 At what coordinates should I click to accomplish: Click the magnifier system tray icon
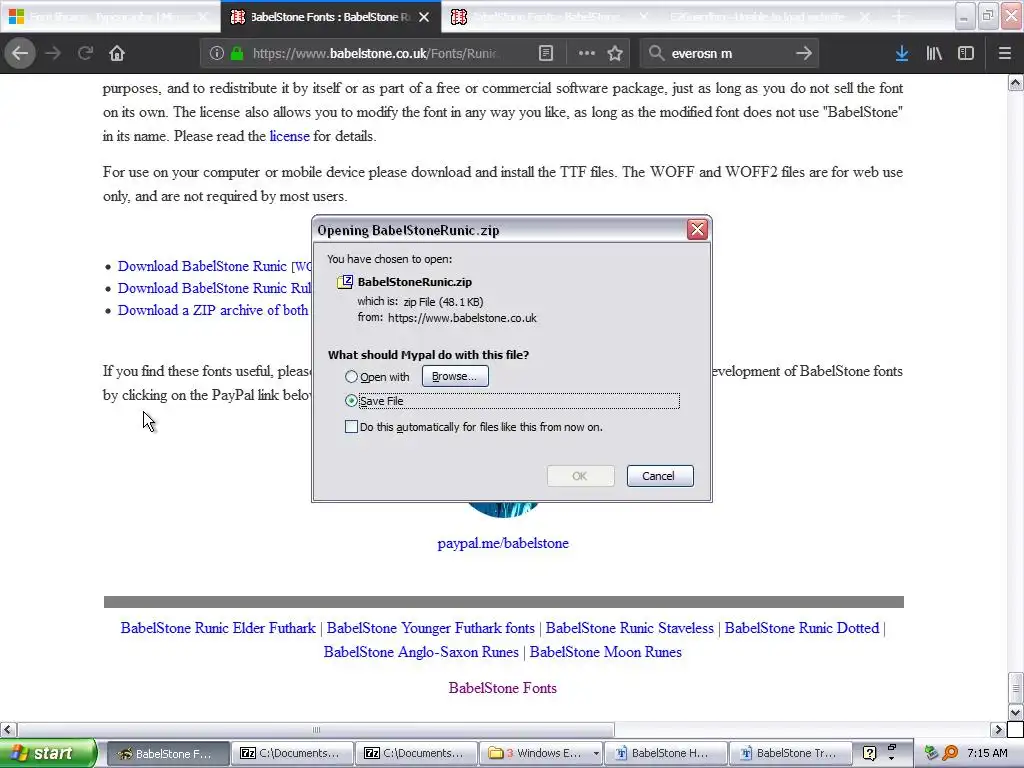pyautogui.click(x=950, y=753)
